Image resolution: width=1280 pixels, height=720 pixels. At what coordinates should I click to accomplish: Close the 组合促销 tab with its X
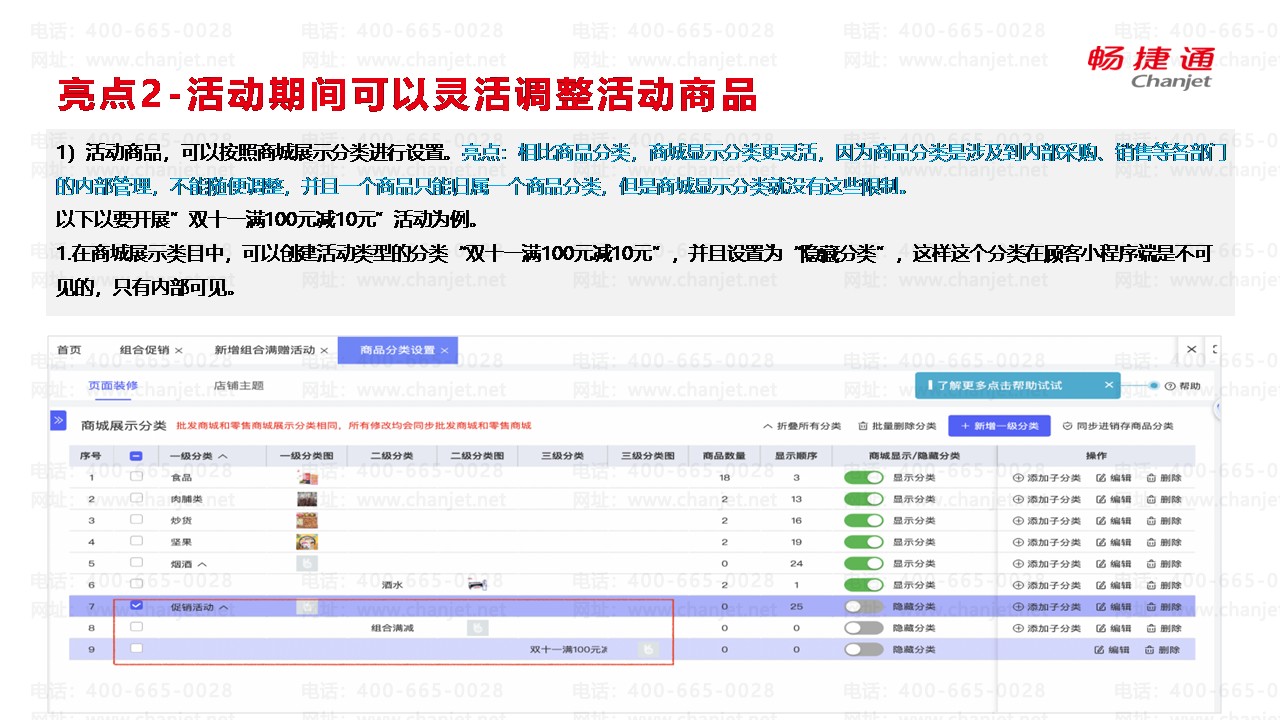[179, 351]
